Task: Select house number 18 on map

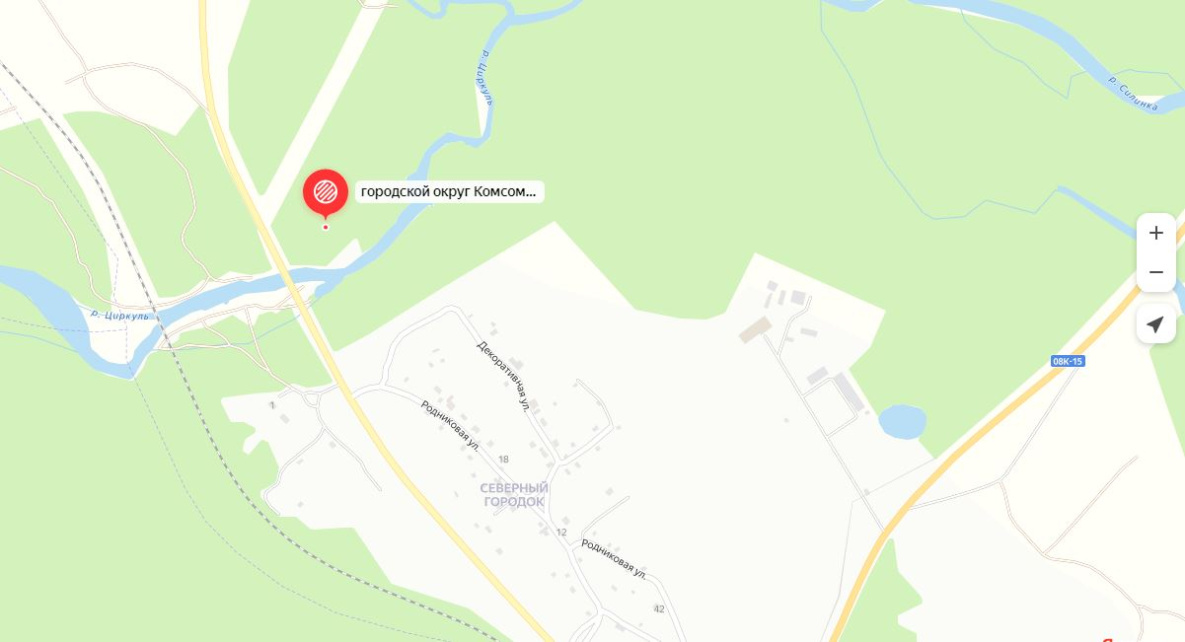Action: [x=503, y=459]
